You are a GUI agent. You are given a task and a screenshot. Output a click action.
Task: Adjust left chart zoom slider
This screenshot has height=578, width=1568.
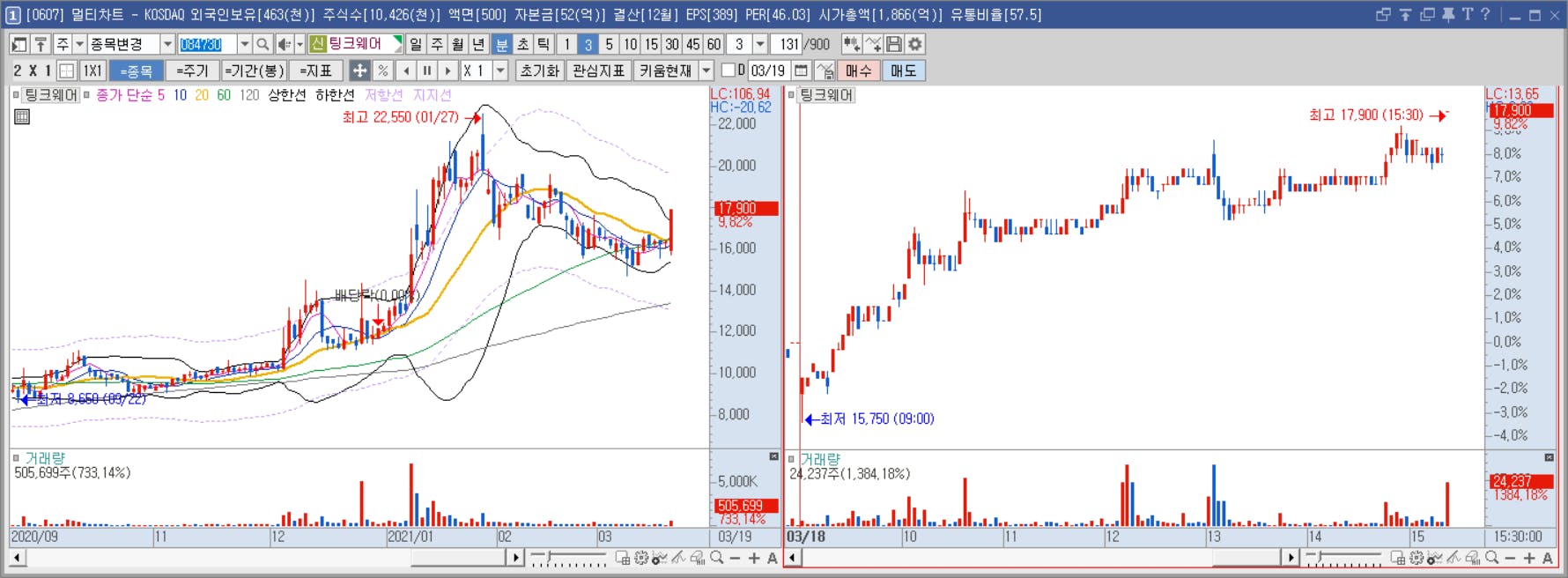(x=568, y=558)
